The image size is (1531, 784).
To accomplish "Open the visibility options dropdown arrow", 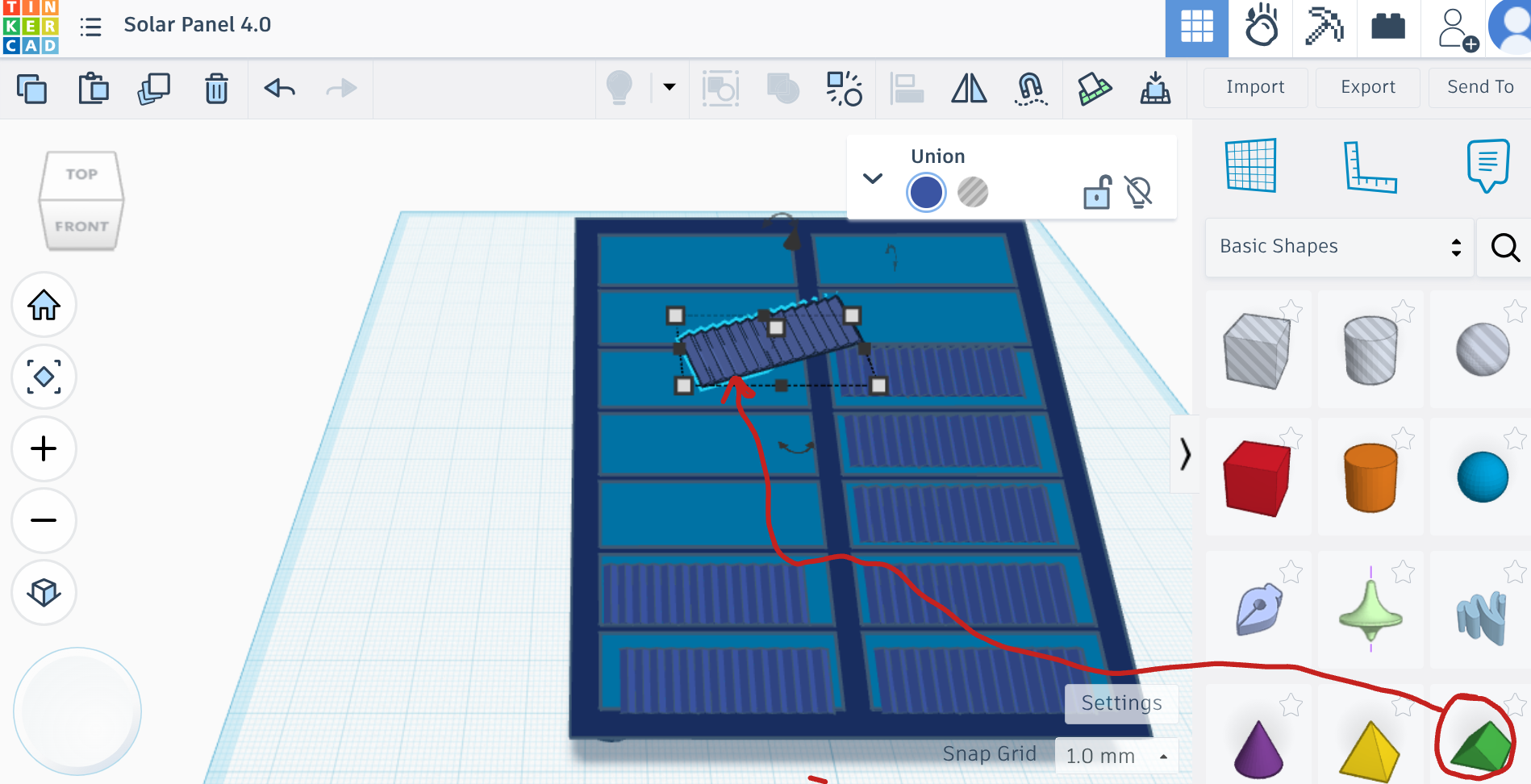I will 670,87.
